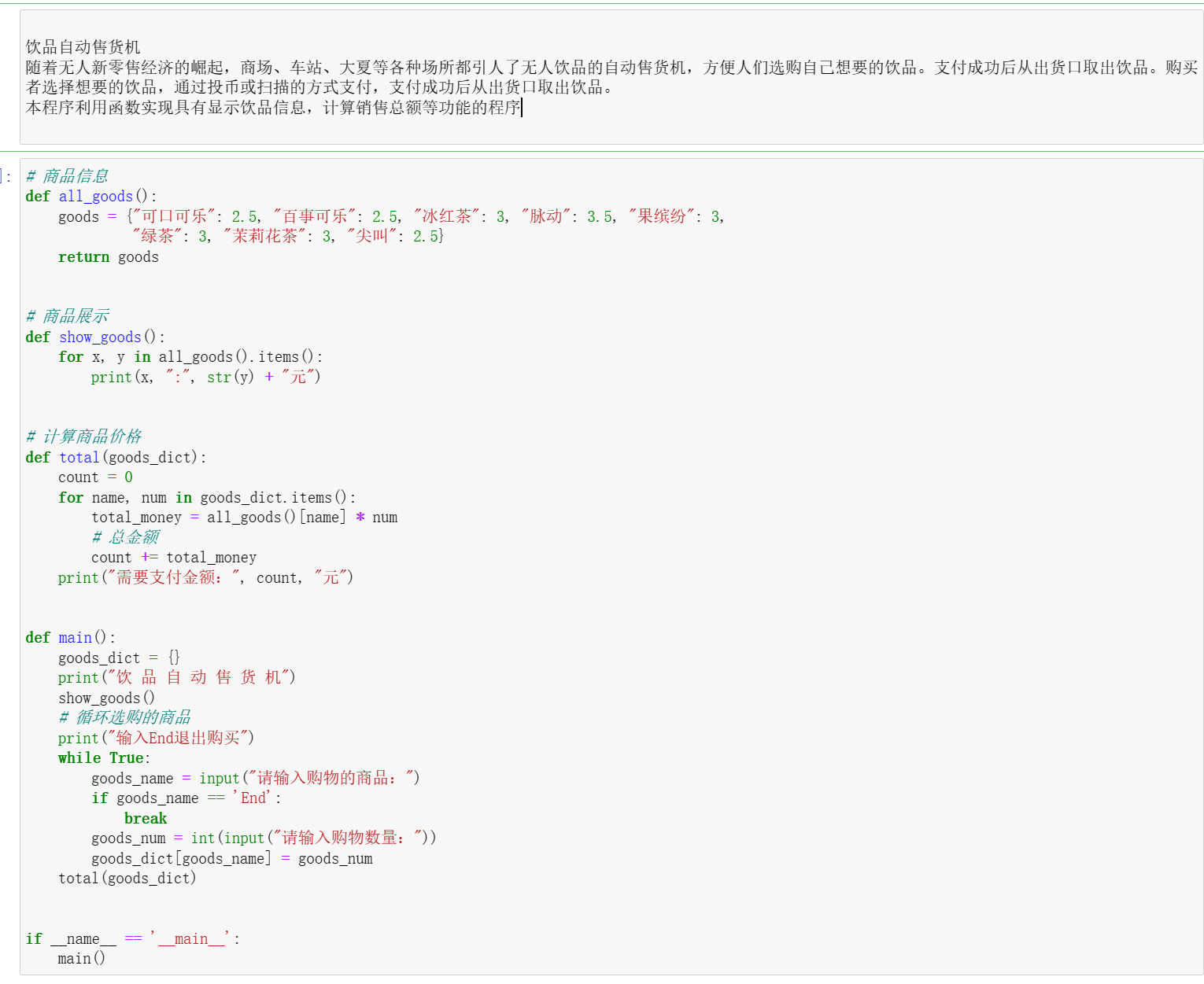The width and height of the screenshot is (1204, 984).
Task: Click the comment '# 商品展示'
Action: tap(67, 316)
